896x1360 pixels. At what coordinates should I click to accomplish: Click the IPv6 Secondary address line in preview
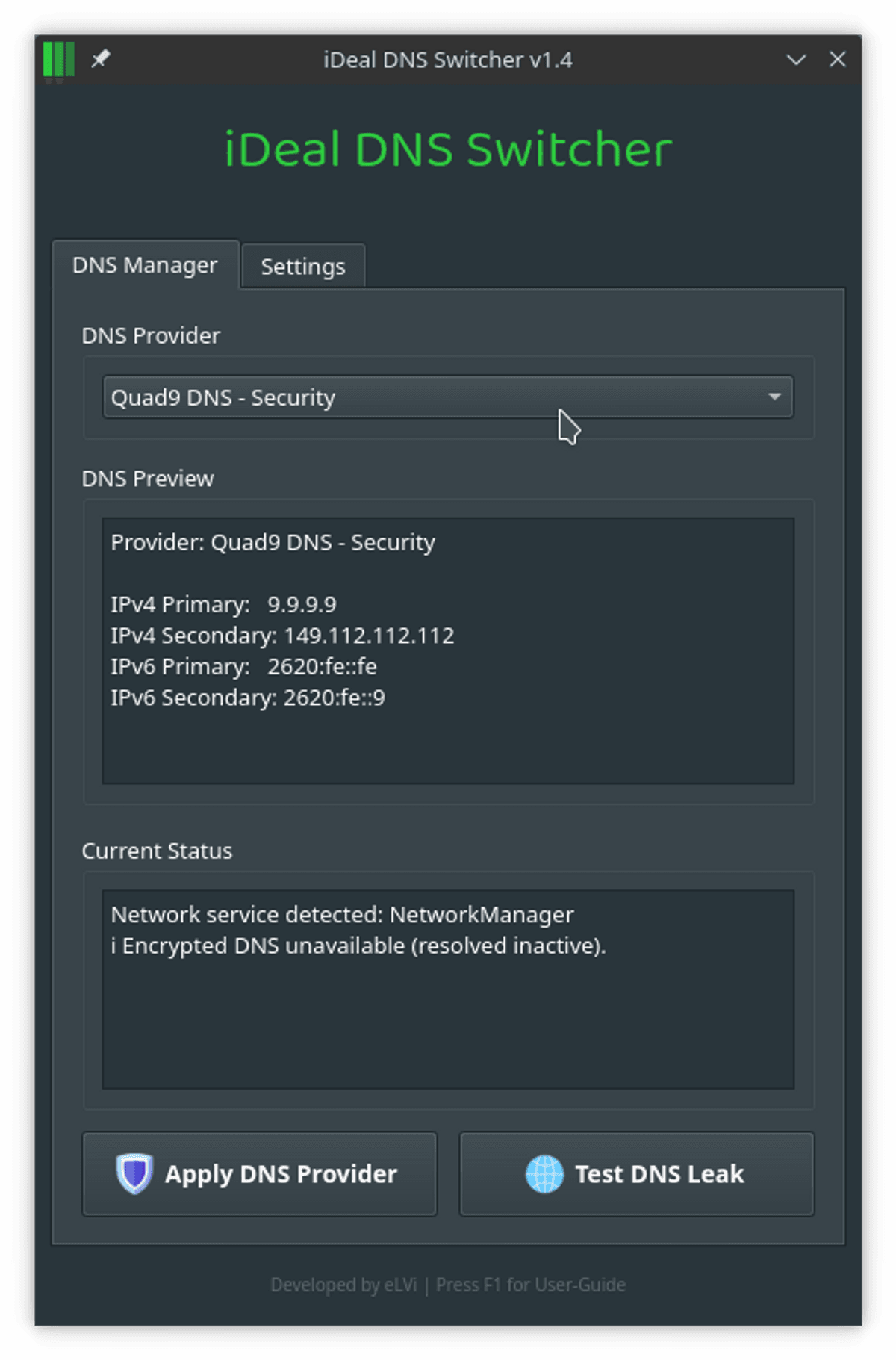248,698
